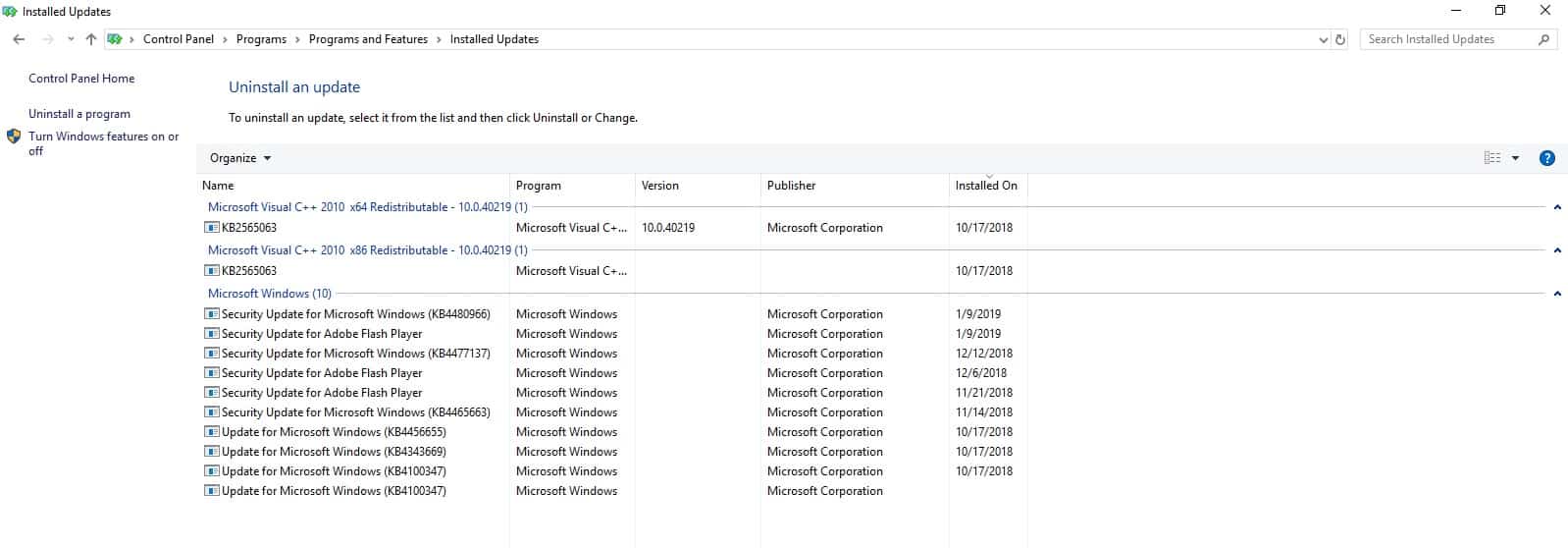Open the Uninstall a program link
Viewport: 1568px width, 548px height.
79,114
